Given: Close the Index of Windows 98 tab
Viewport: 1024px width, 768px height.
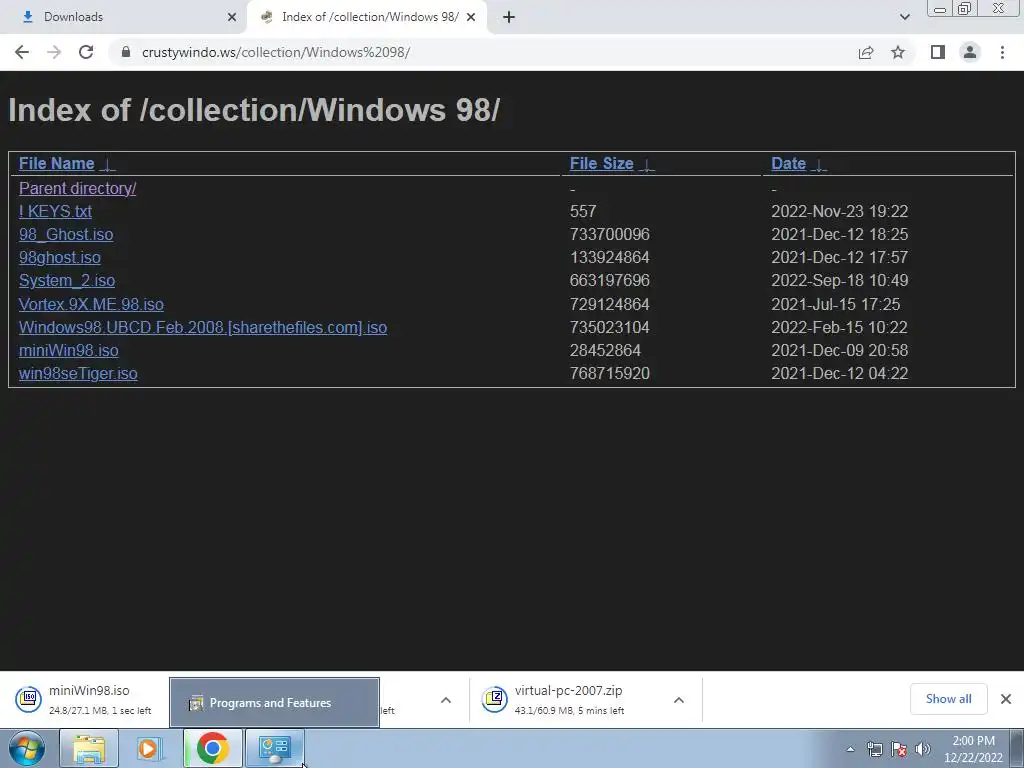Looking at the screenshot, I should tap(471, 17).
